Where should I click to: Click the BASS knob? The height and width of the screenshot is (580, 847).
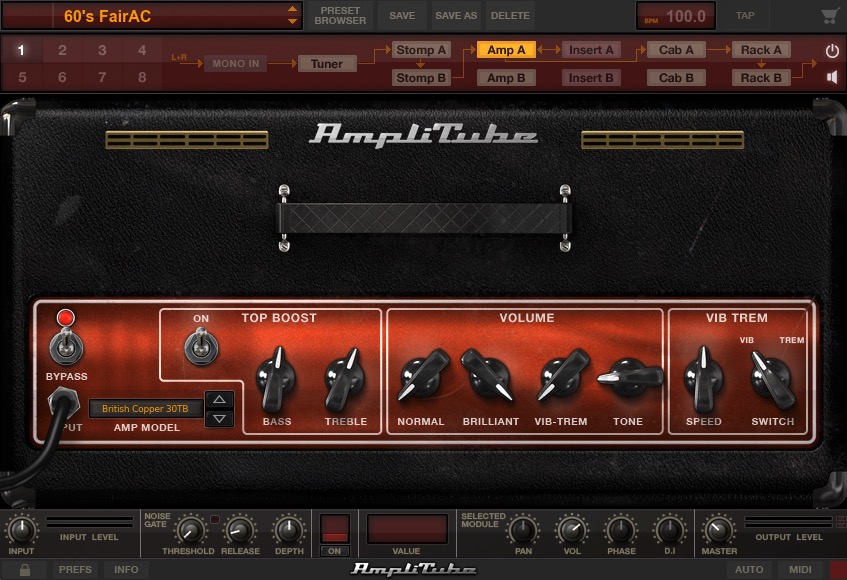pyautogui.click(x=276, y=380)
